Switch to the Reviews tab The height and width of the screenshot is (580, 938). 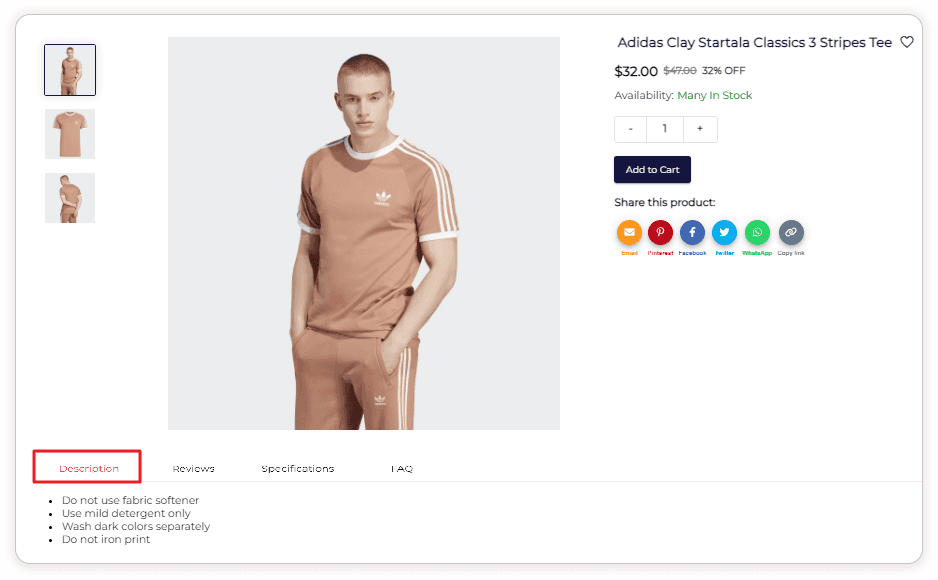coord(193,468)
